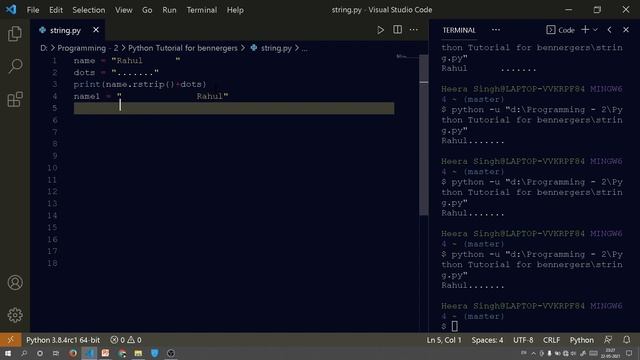Open Windows taskbar search icon

(24, 353)
